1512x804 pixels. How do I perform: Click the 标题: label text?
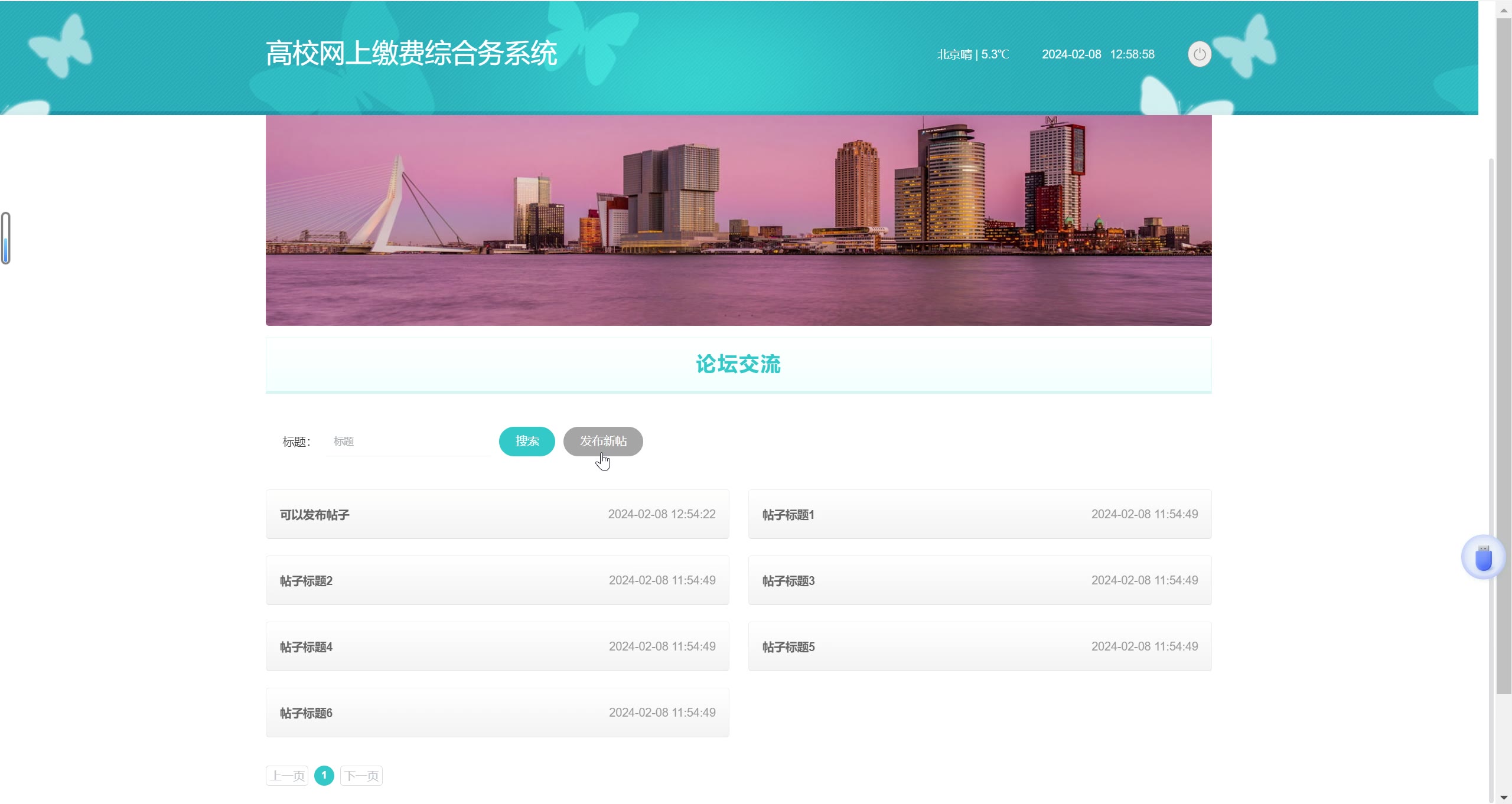[296, 442]
